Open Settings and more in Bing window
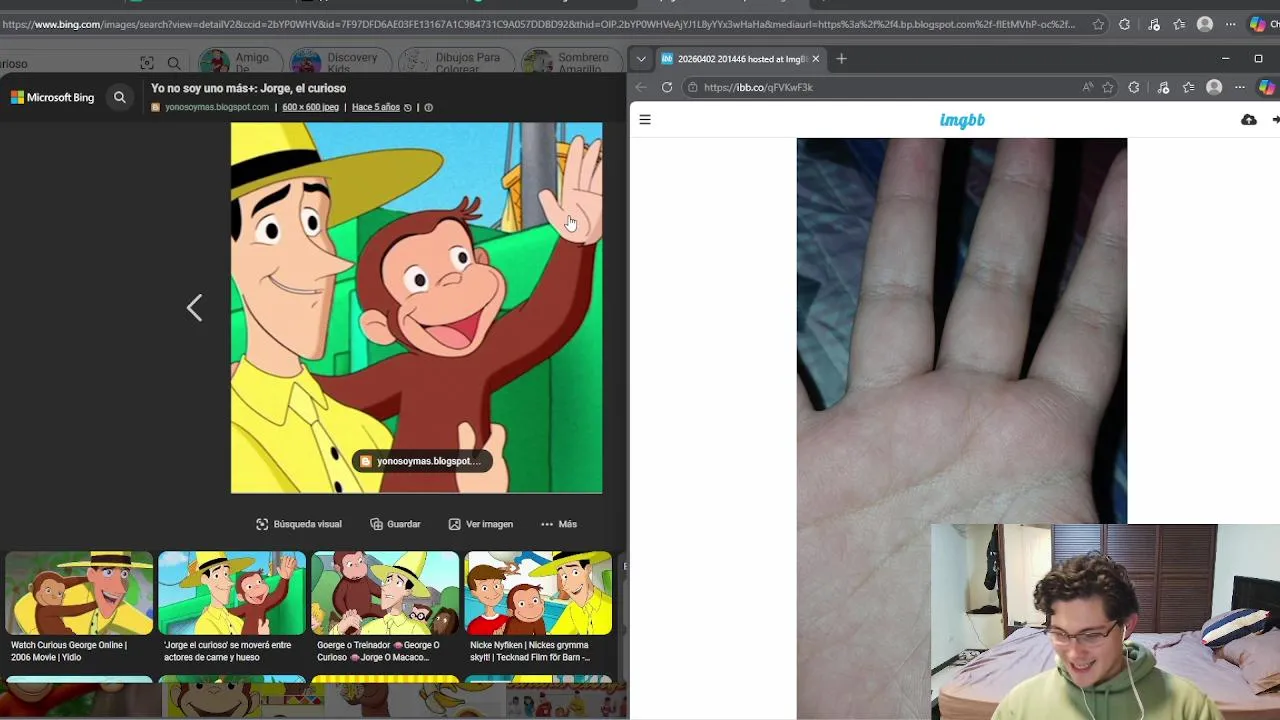Screen dimensions: 1280x720 pyautogui.click(x=1231, y=24)
